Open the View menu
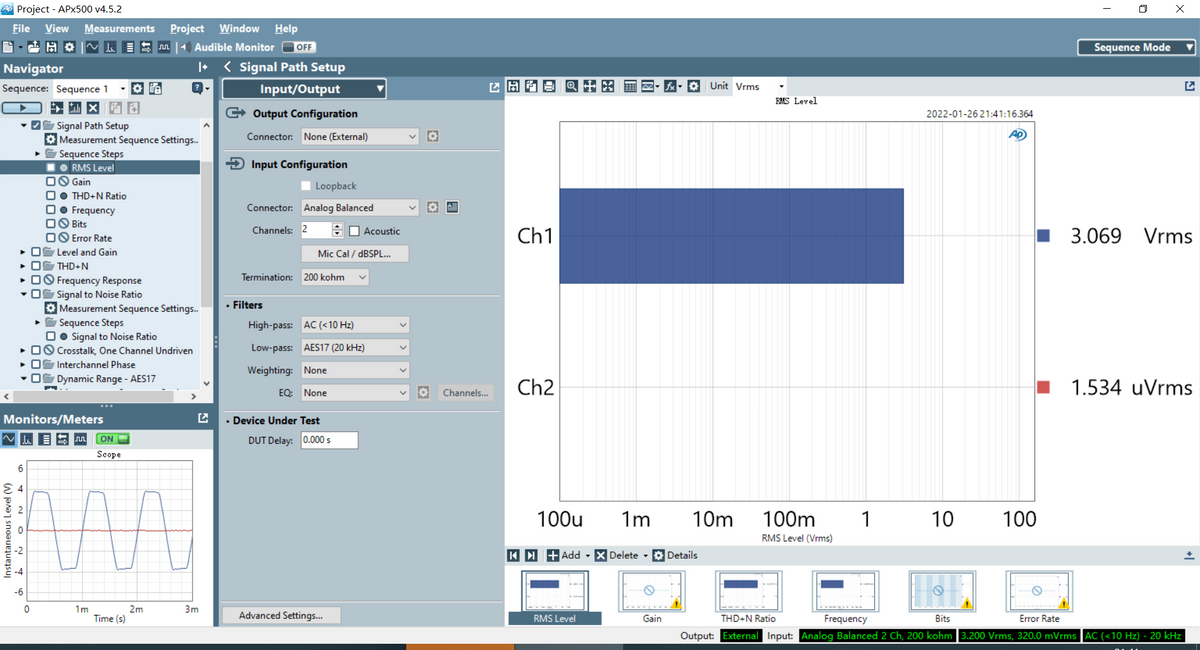This screenshot has height=650, width=1200. tap(57, 28)
